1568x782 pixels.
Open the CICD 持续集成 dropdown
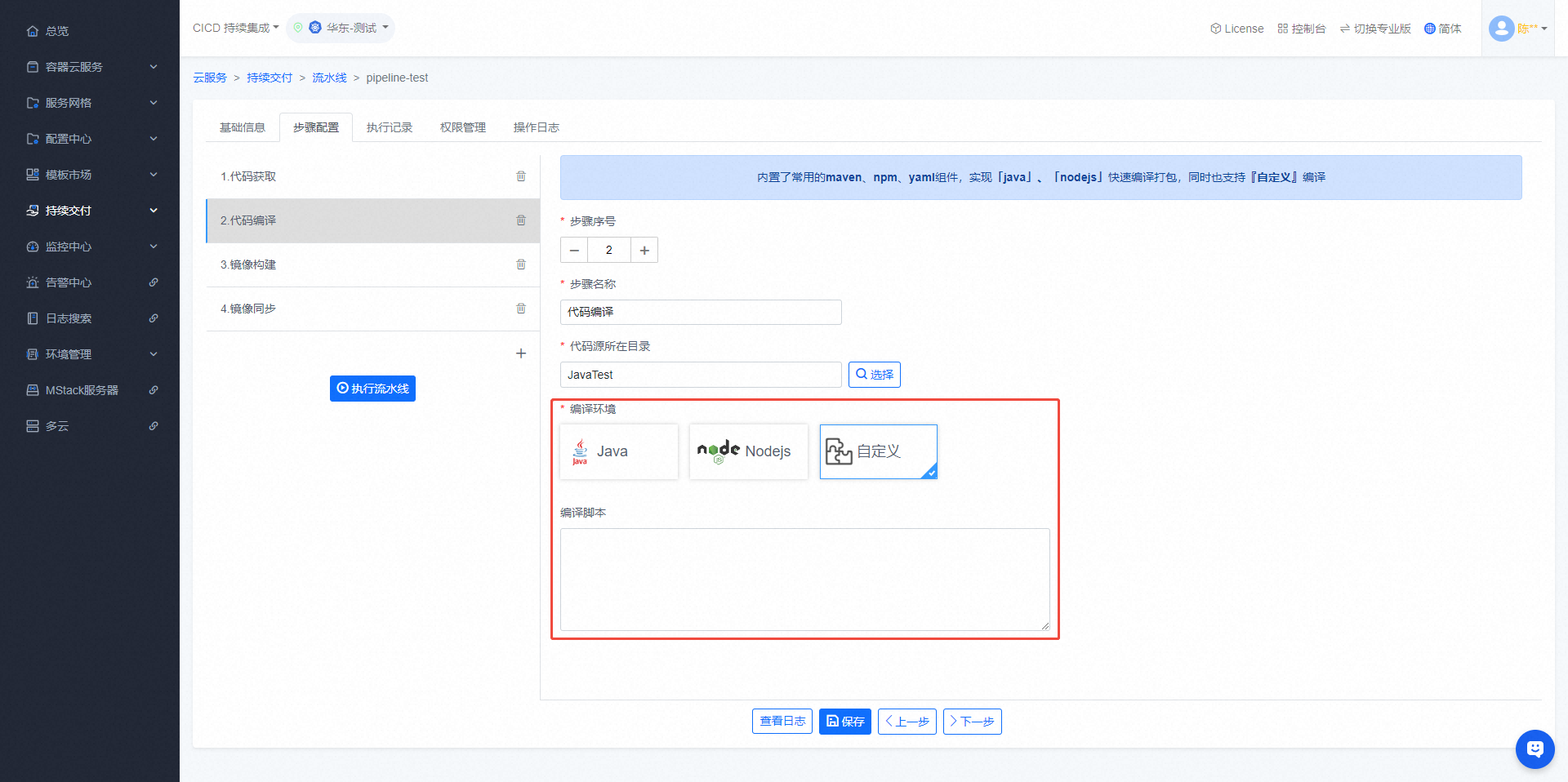tap(235, 28)
